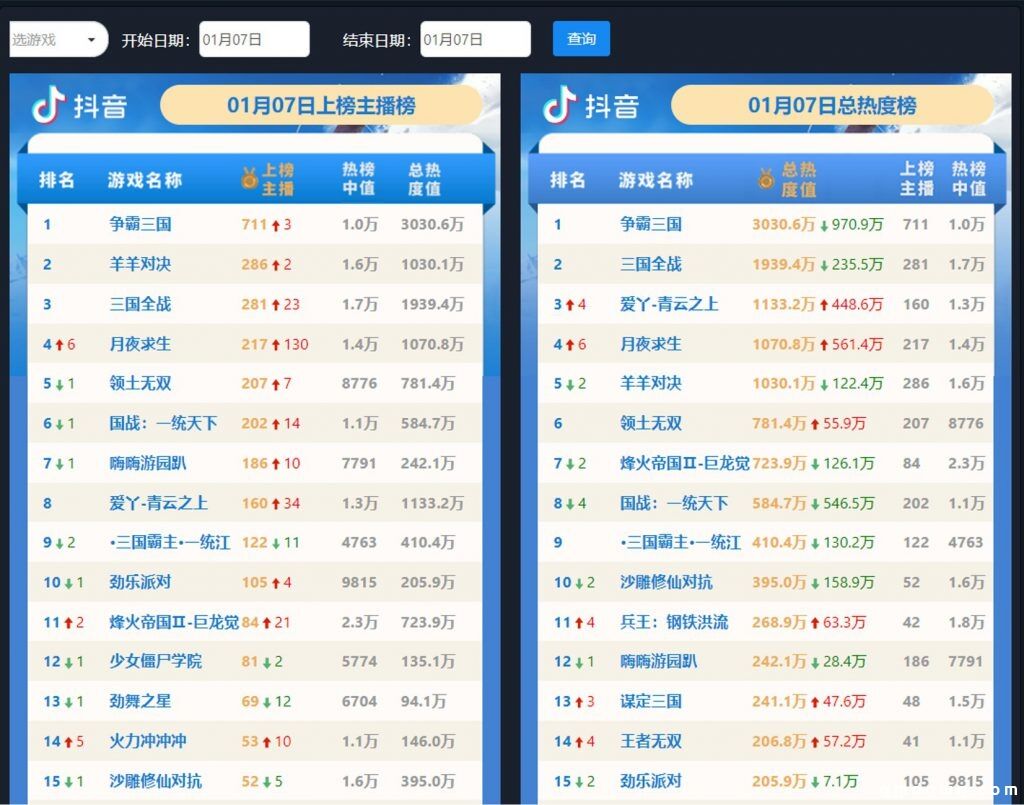The image size is (1024, 805).
Task: Open 王者无双 in the right ranking
Action: pos(651,741)
